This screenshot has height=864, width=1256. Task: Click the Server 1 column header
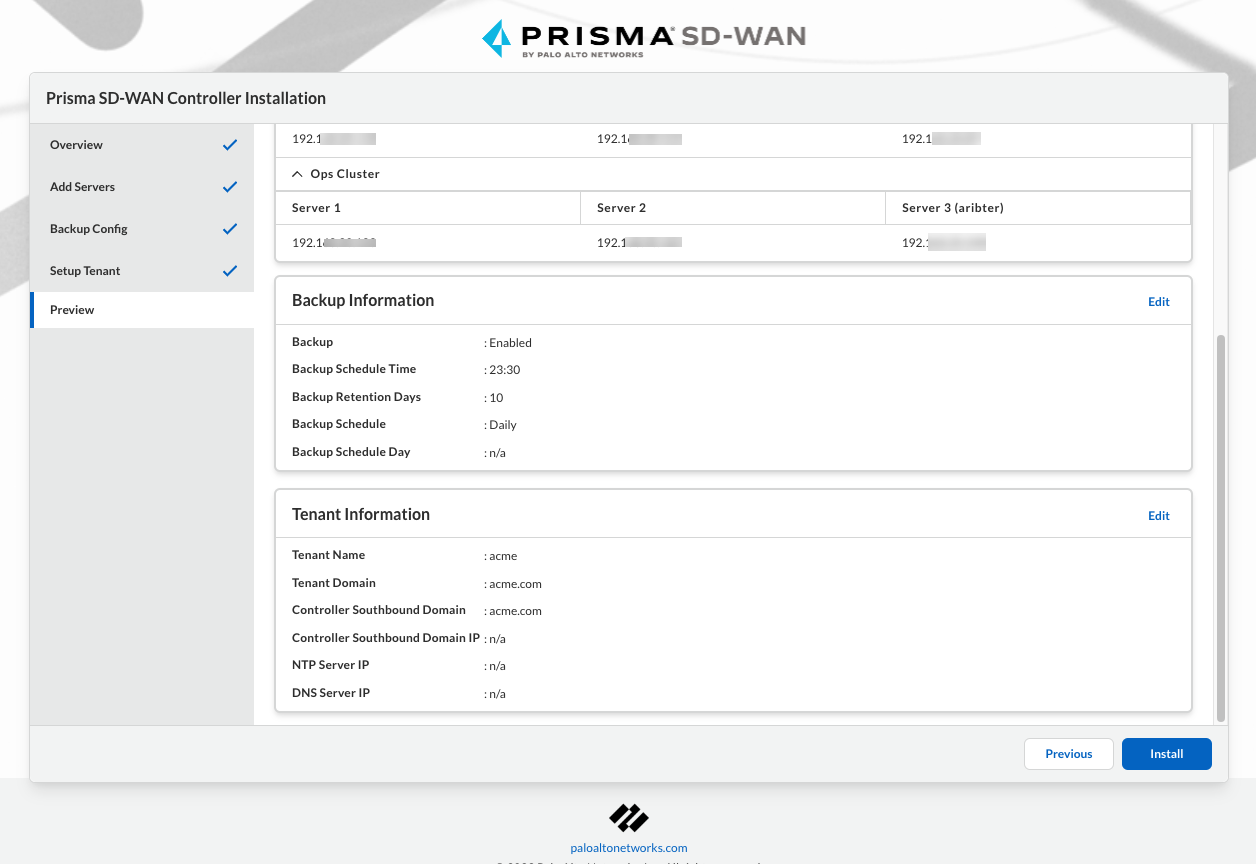tap(428, 208)
